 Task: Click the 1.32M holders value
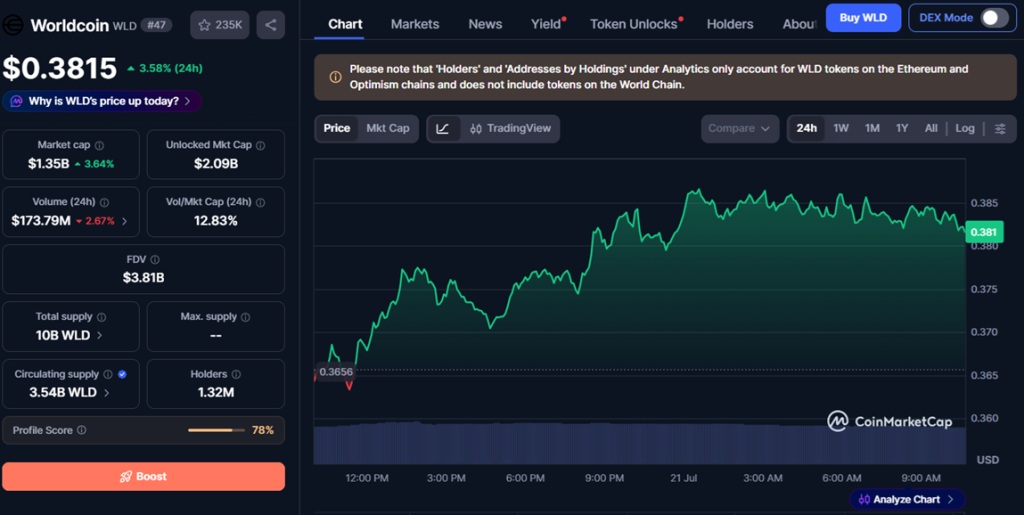(216, 392)
